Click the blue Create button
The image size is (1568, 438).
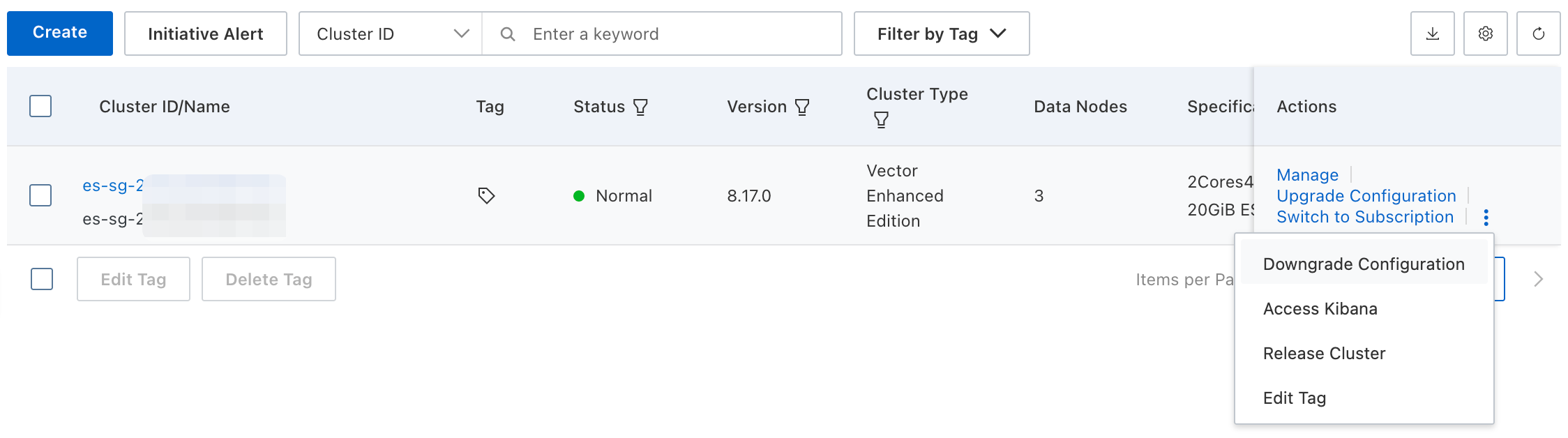60,33
